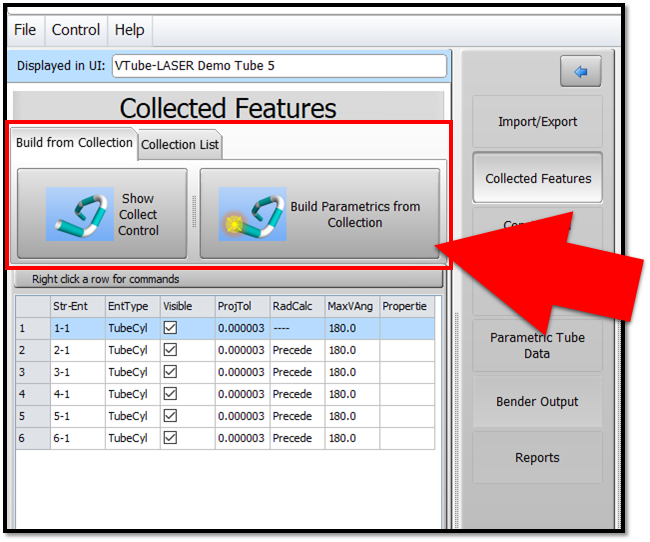
Task: Click the Build Parametrics from Collection icon
Action: click(252, 214)
